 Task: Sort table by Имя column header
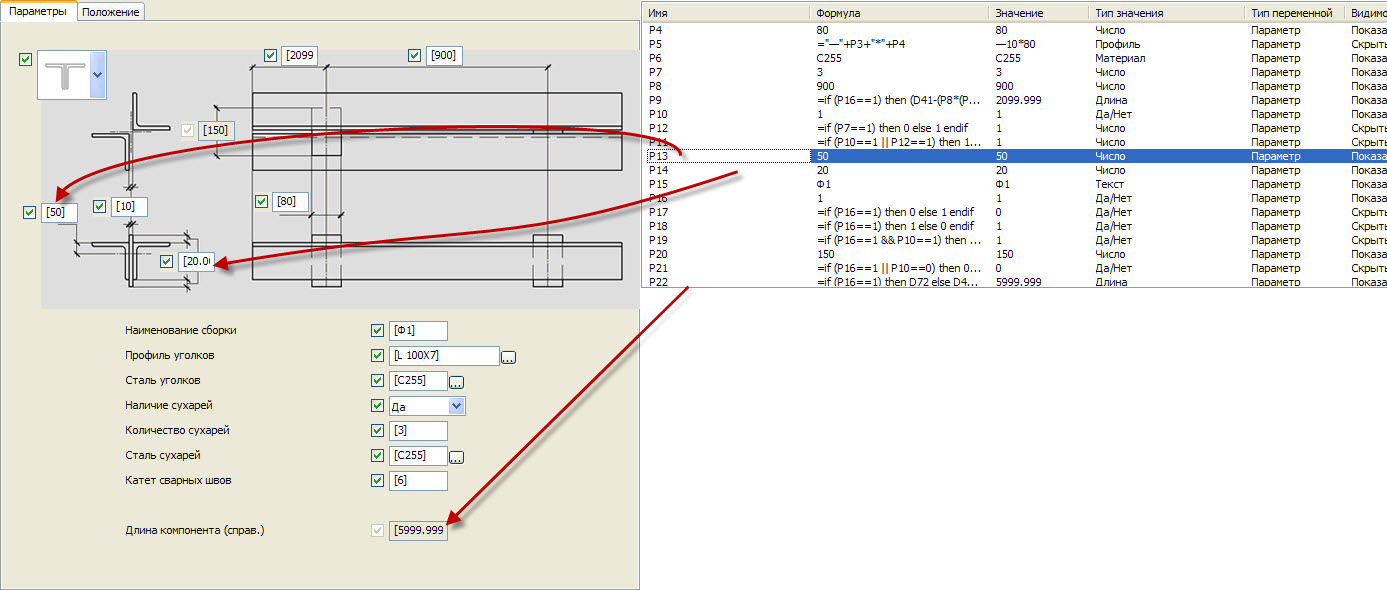click(725, 13)
